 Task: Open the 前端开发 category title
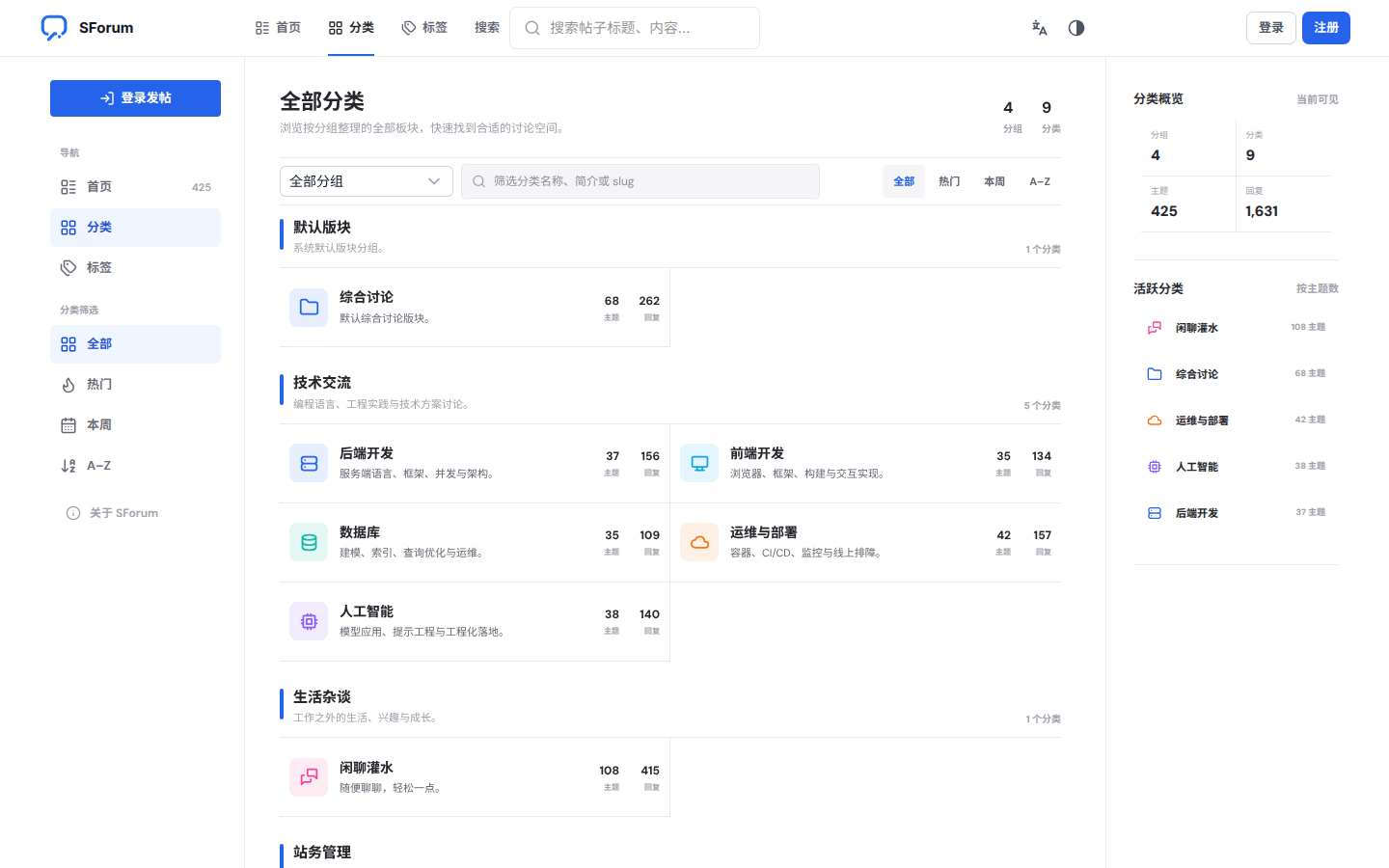coord(757,453)
